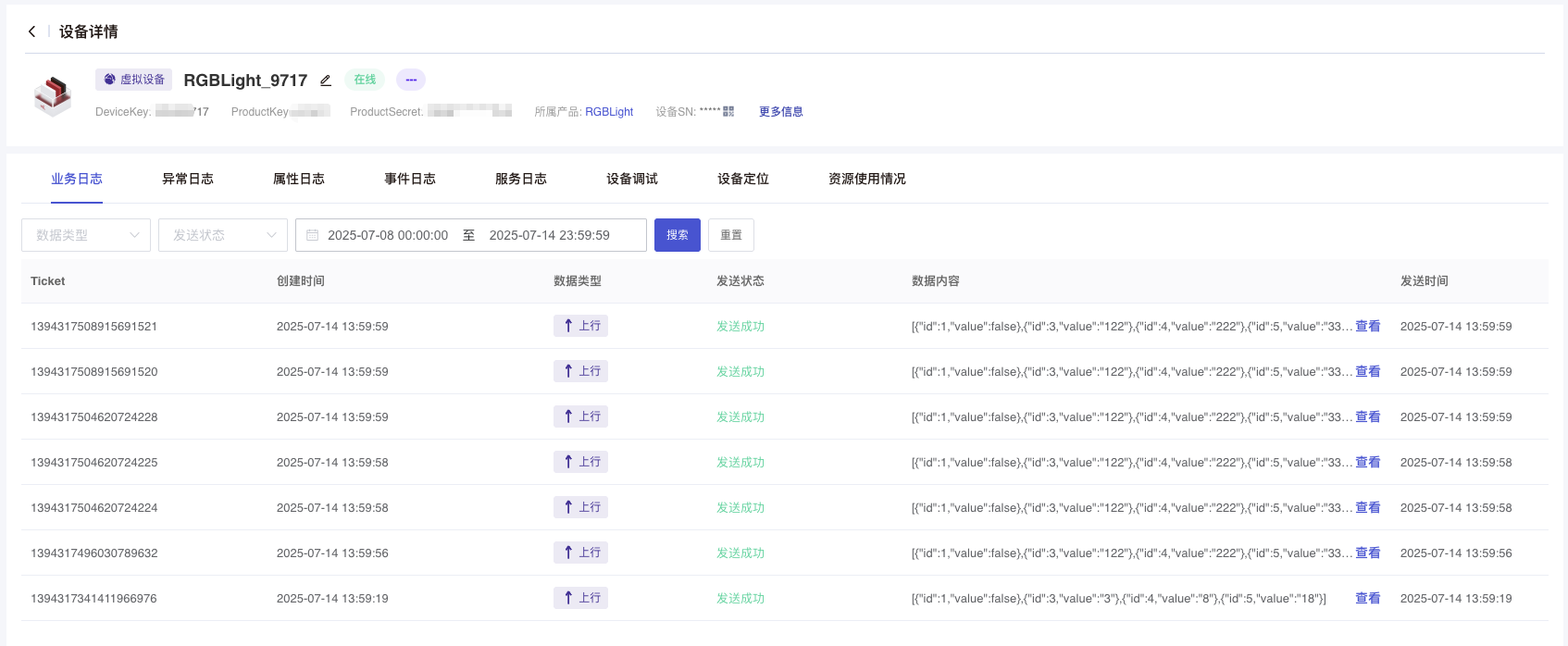Click the 重置 button
Viewport: 1568px width, 646px height.
731,235
